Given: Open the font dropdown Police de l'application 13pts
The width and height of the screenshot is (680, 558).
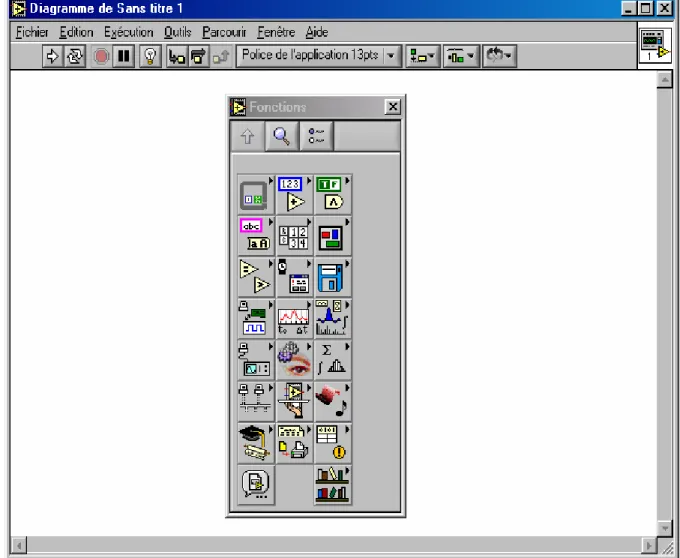Looking at the screenshot, I should point(318,56).
